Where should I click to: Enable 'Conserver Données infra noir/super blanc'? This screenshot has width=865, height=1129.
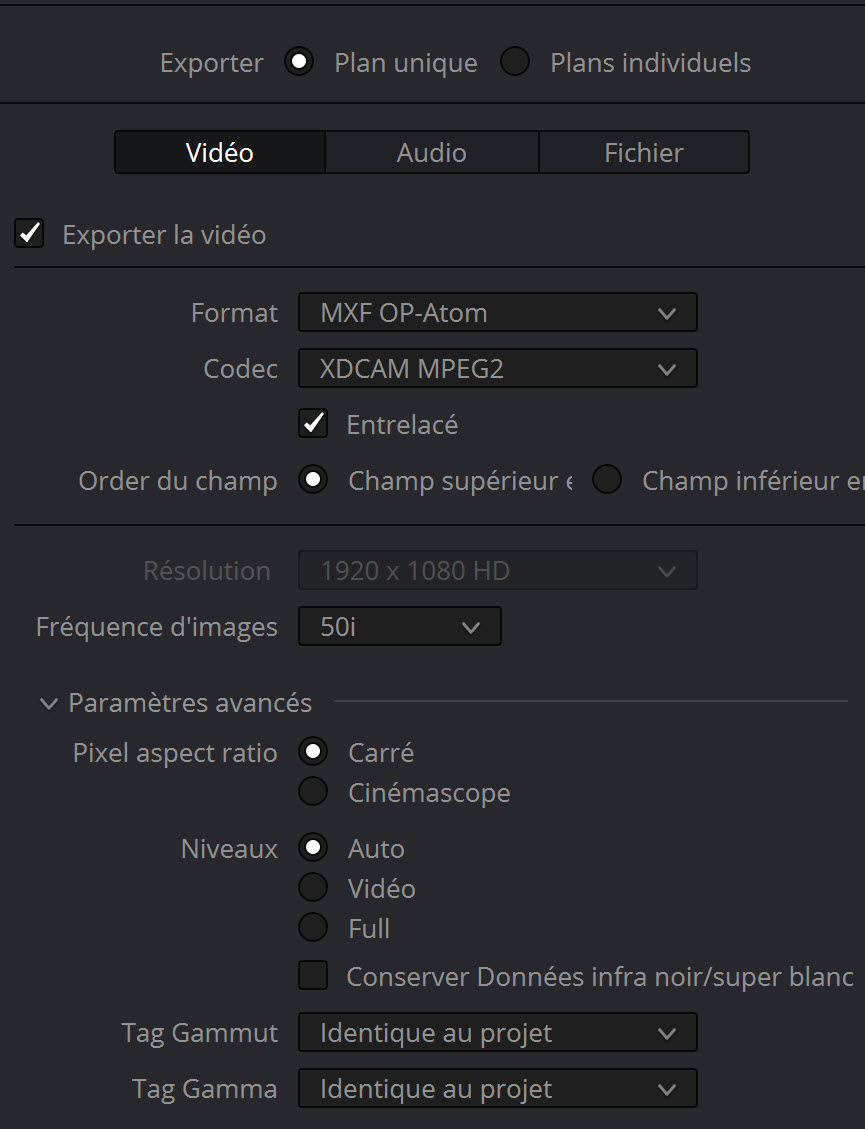click(x=313, y=976)
